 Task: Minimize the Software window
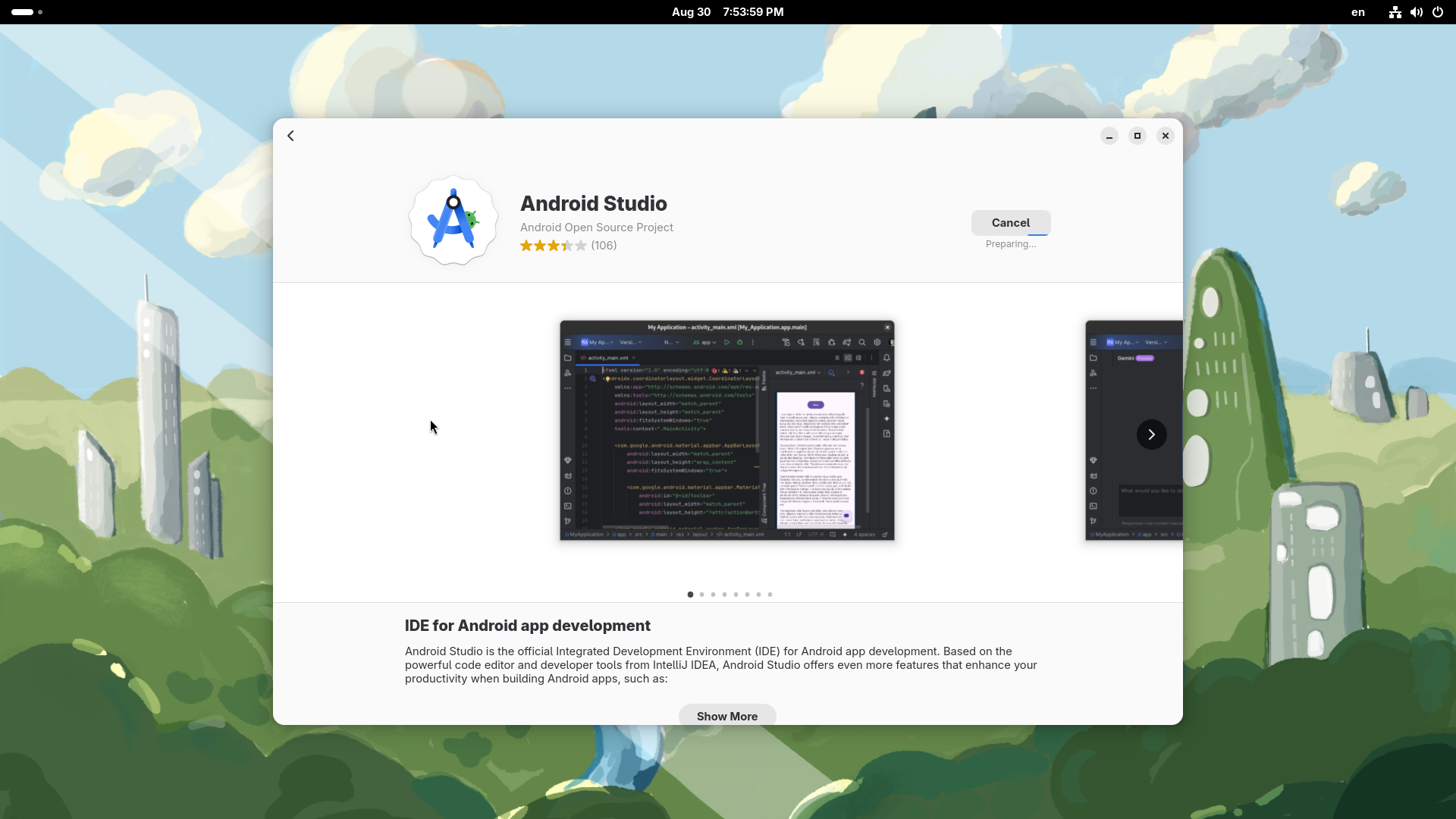1109,136
